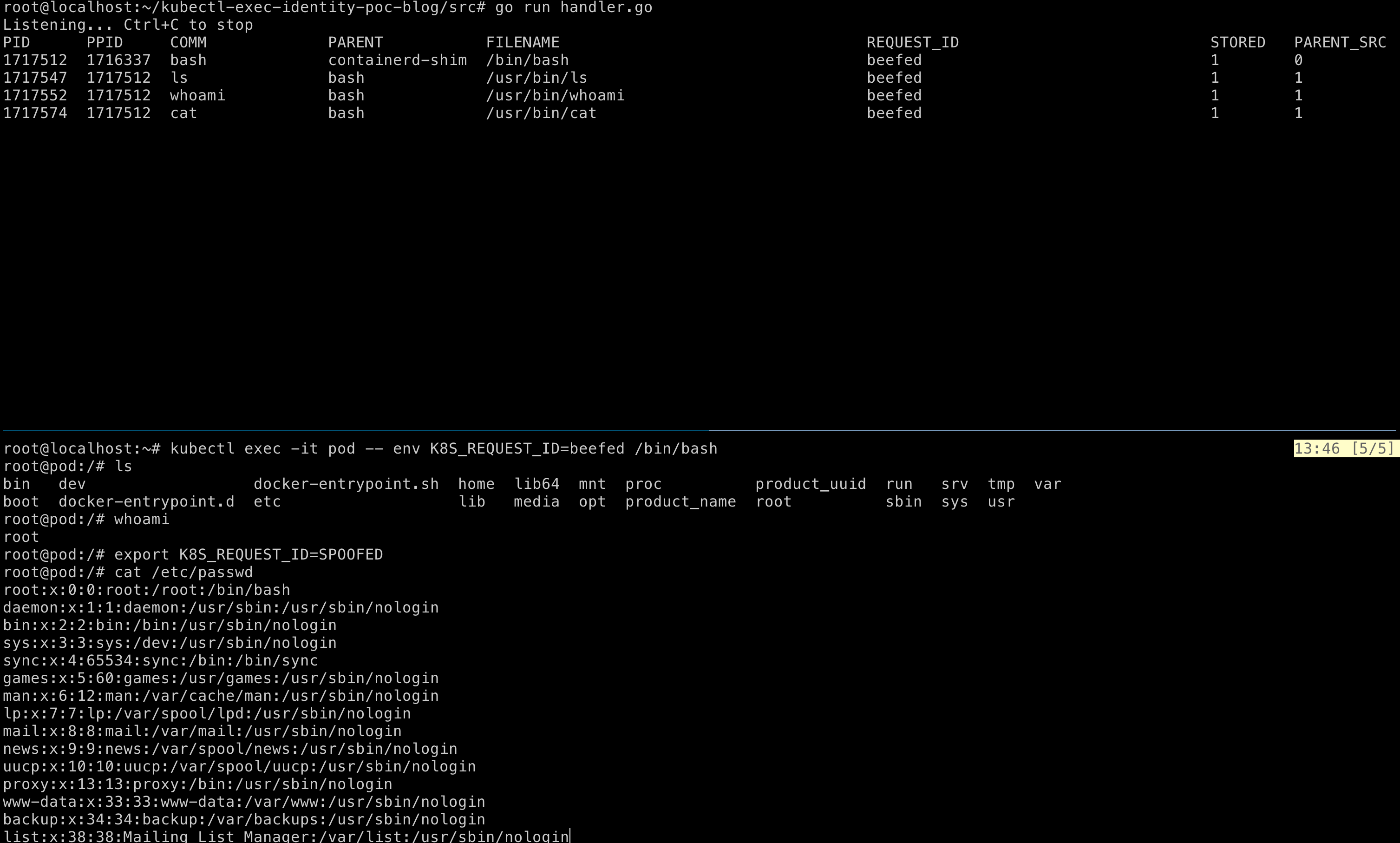Place cursor after the nologin text entry

[571, 836]
